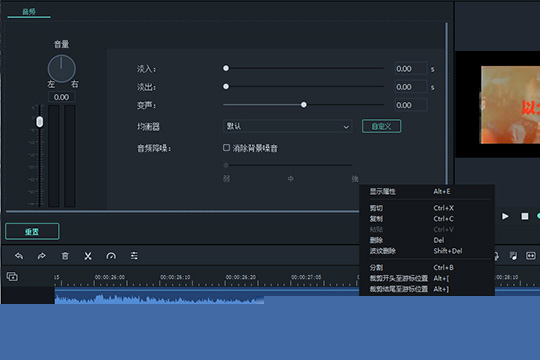
Task: Select 删除 Del in the context menu
Action: [x=427, y=240]
